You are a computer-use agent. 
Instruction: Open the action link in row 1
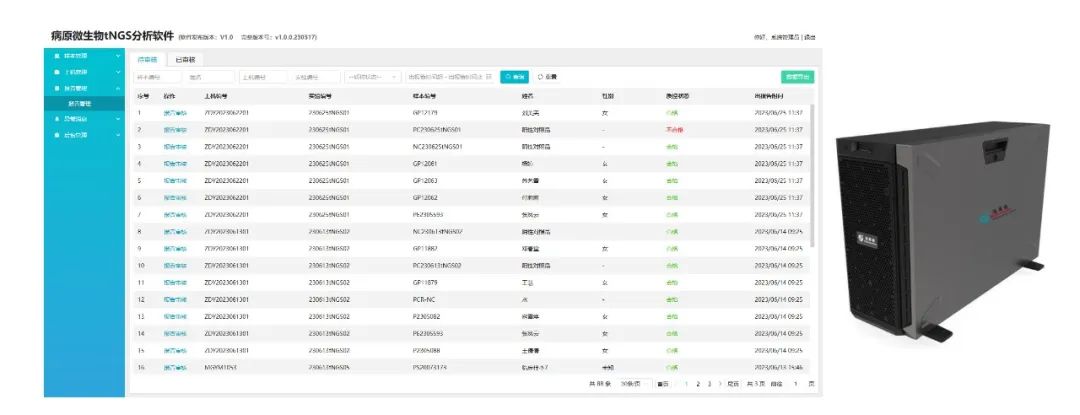click(x=175, y=112)
